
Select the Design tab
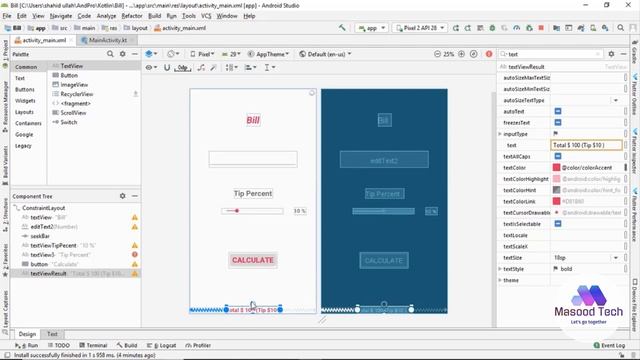point(27,334)
